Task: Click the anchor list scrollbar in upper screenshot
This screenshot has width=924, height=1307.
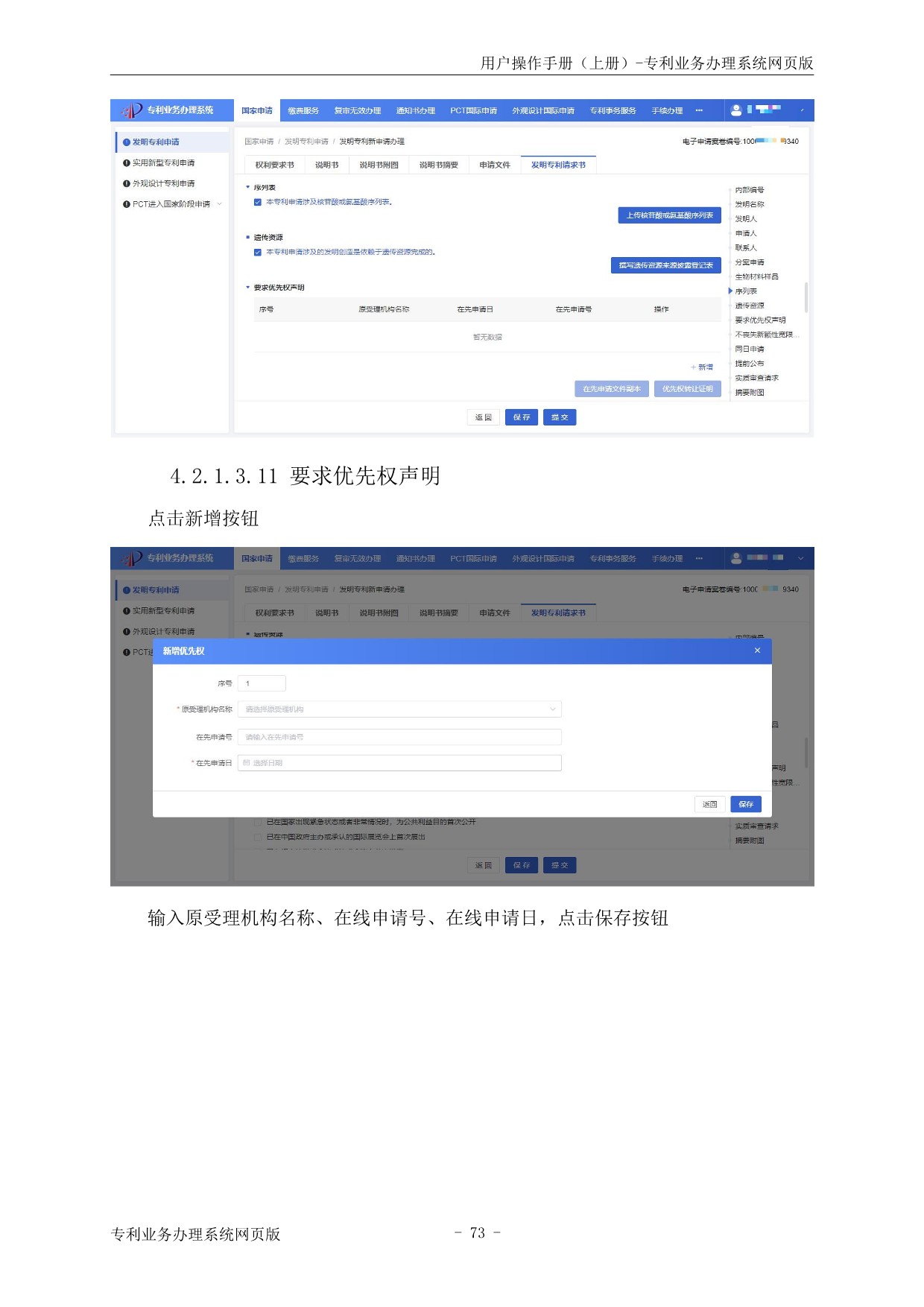Action: 806,297
